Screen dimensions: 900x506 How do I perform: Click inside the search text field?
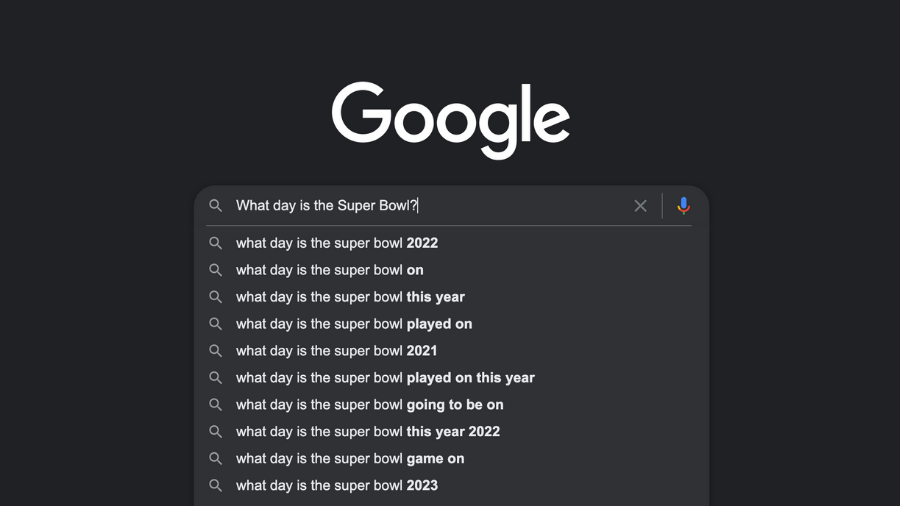[x=520, y=206]
